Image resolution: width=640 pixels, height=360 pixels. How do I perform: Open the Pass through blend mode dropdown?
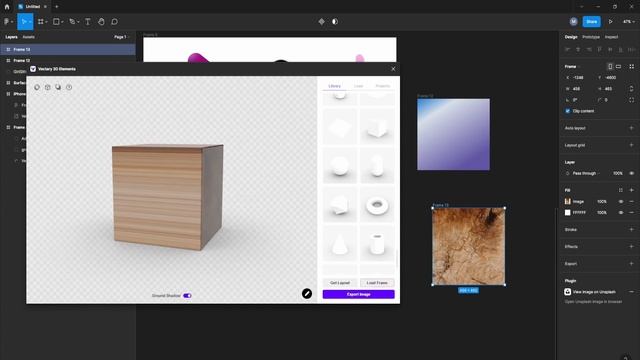586,173
